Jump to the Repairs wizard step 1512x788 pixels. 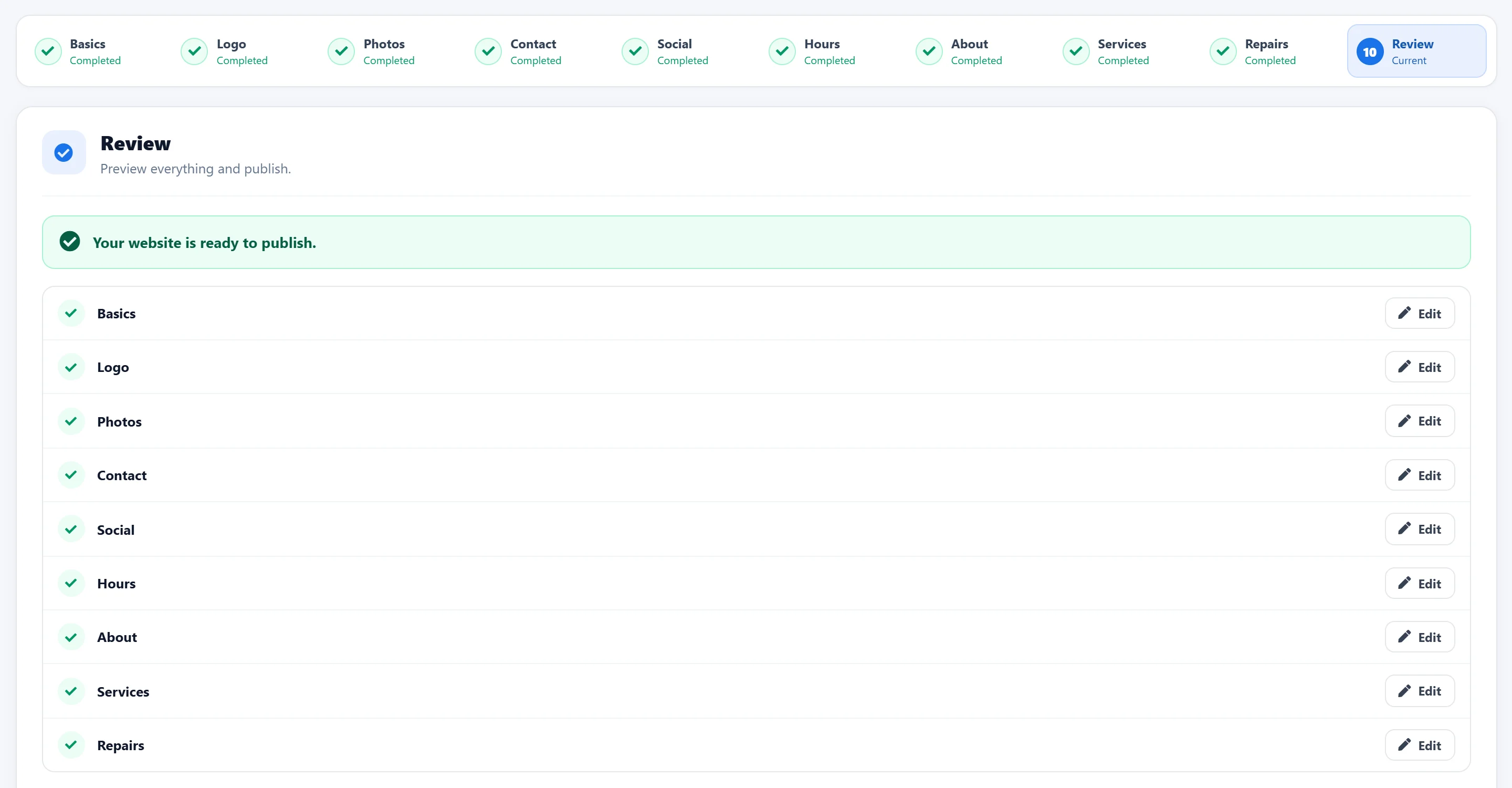pos(1269,51)
